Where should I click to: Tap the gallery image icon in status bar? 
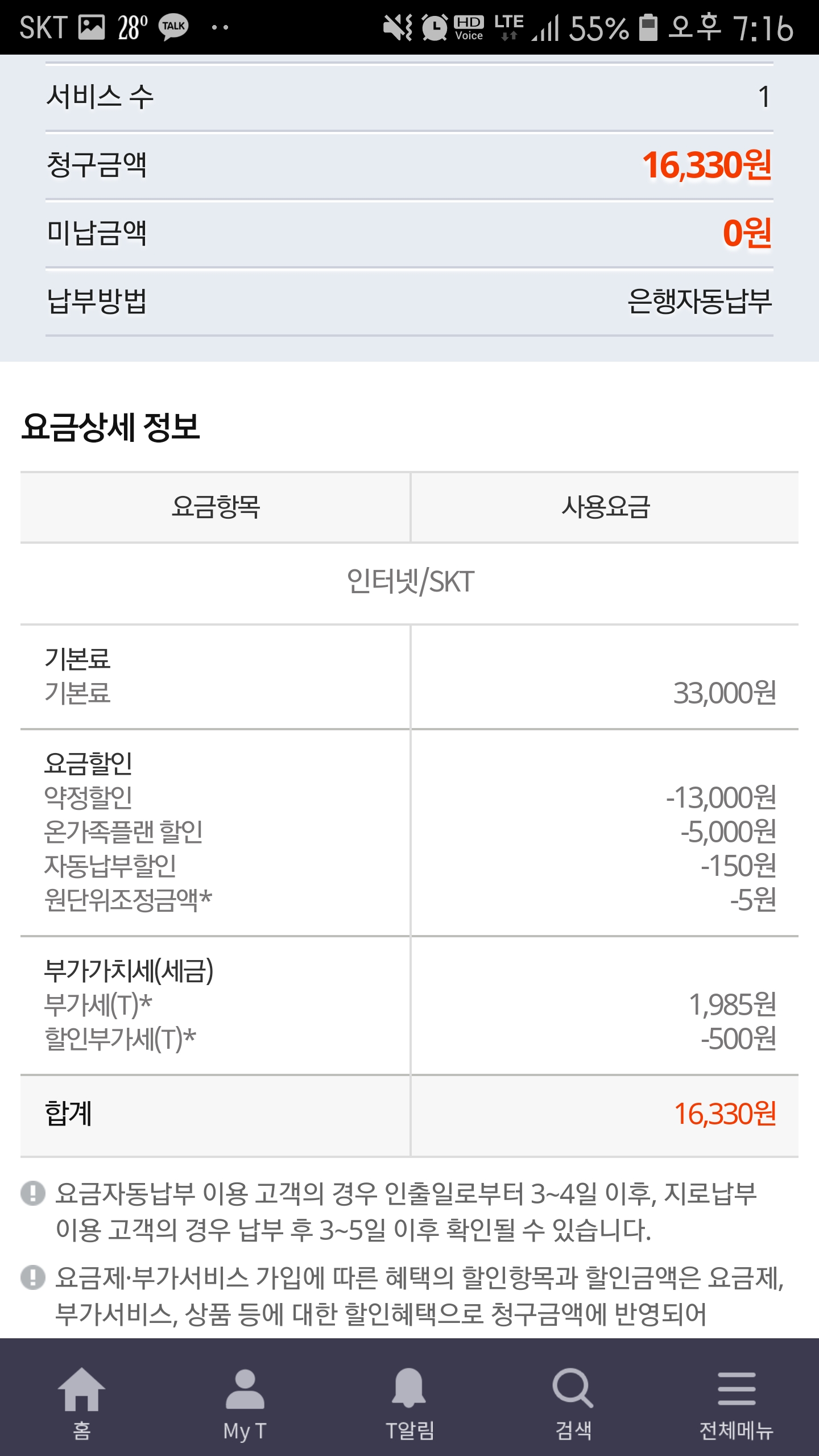click(91, 27)
